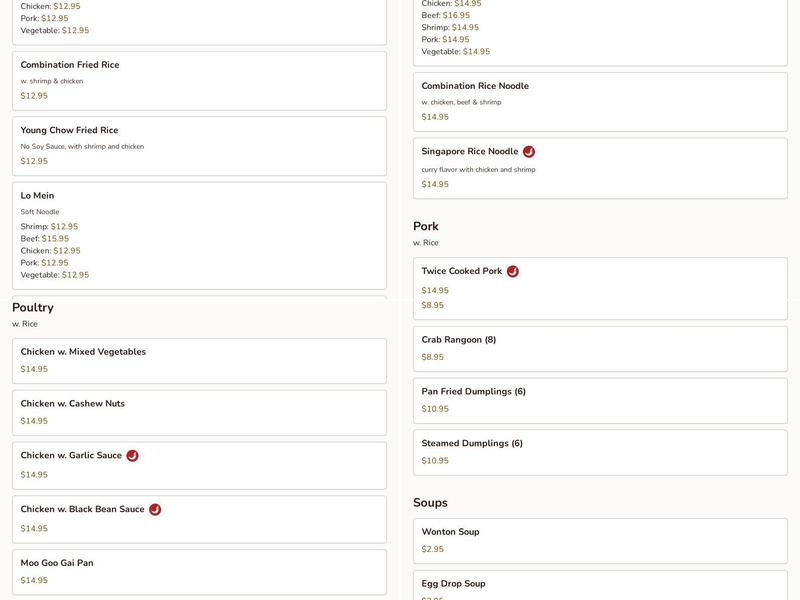Select the Lo Mein menu item
Viewport: 800px width, 600px height.
(199, 235)
